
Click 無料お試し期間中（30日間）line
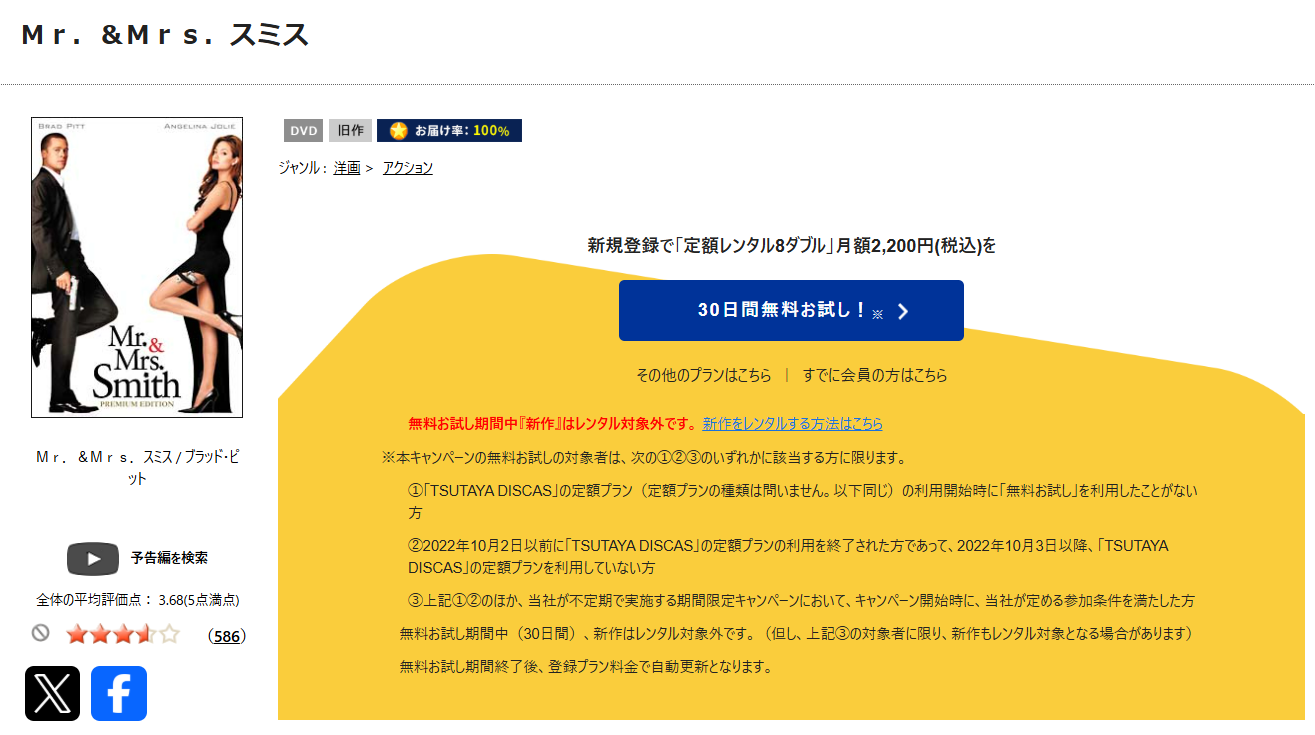pos(796,634)
